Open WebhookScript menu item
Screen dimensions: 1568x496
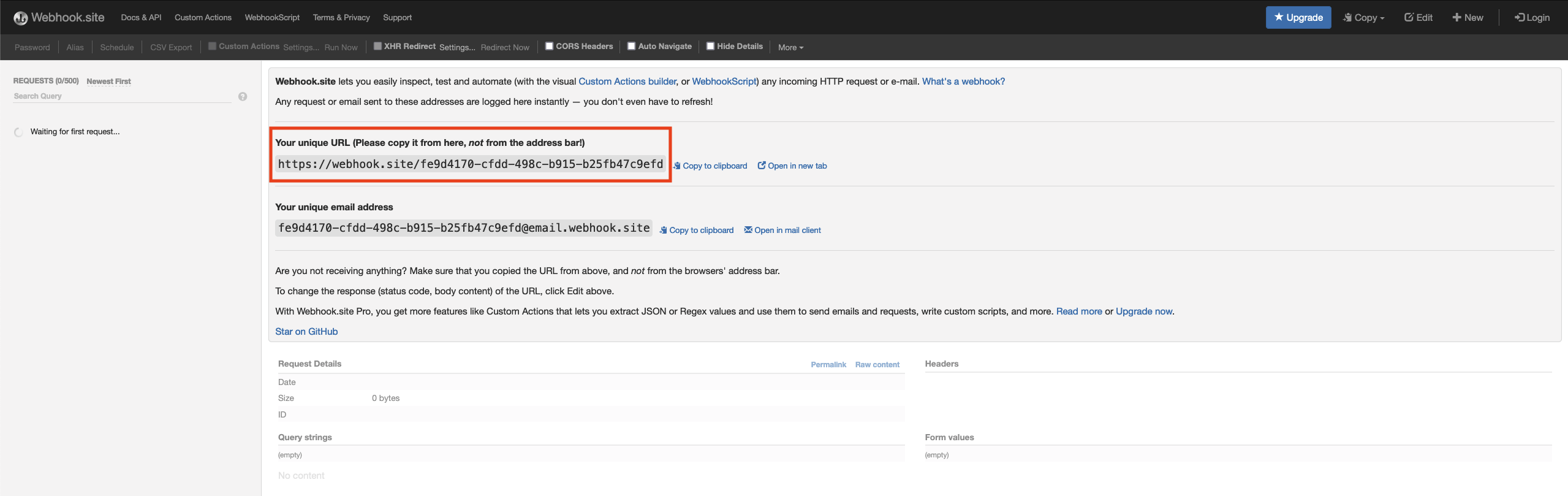click(272, 17)
